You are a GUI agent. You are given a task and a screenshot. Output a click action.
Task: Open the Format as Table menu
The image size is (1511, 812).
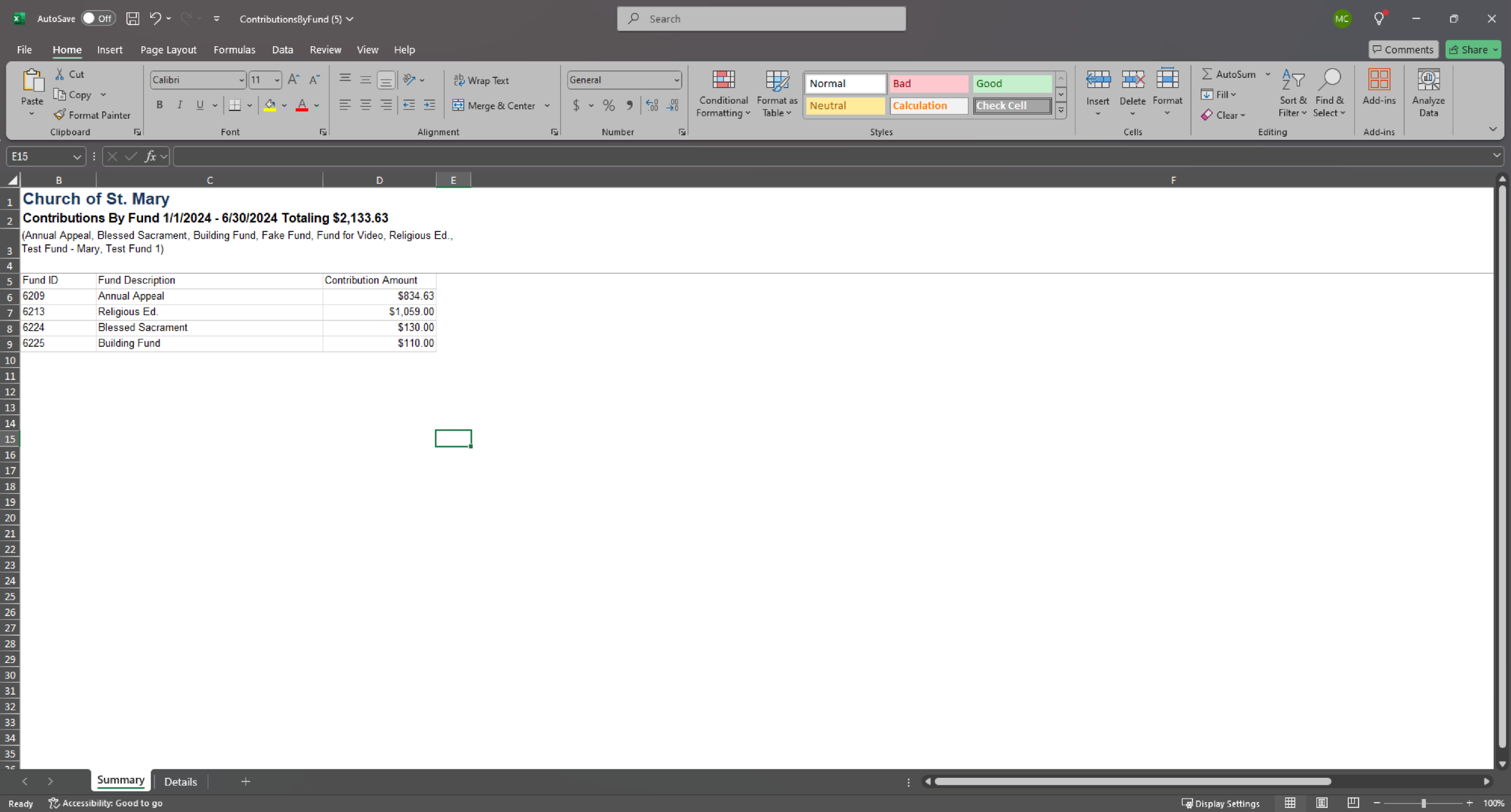pos(777,93)
